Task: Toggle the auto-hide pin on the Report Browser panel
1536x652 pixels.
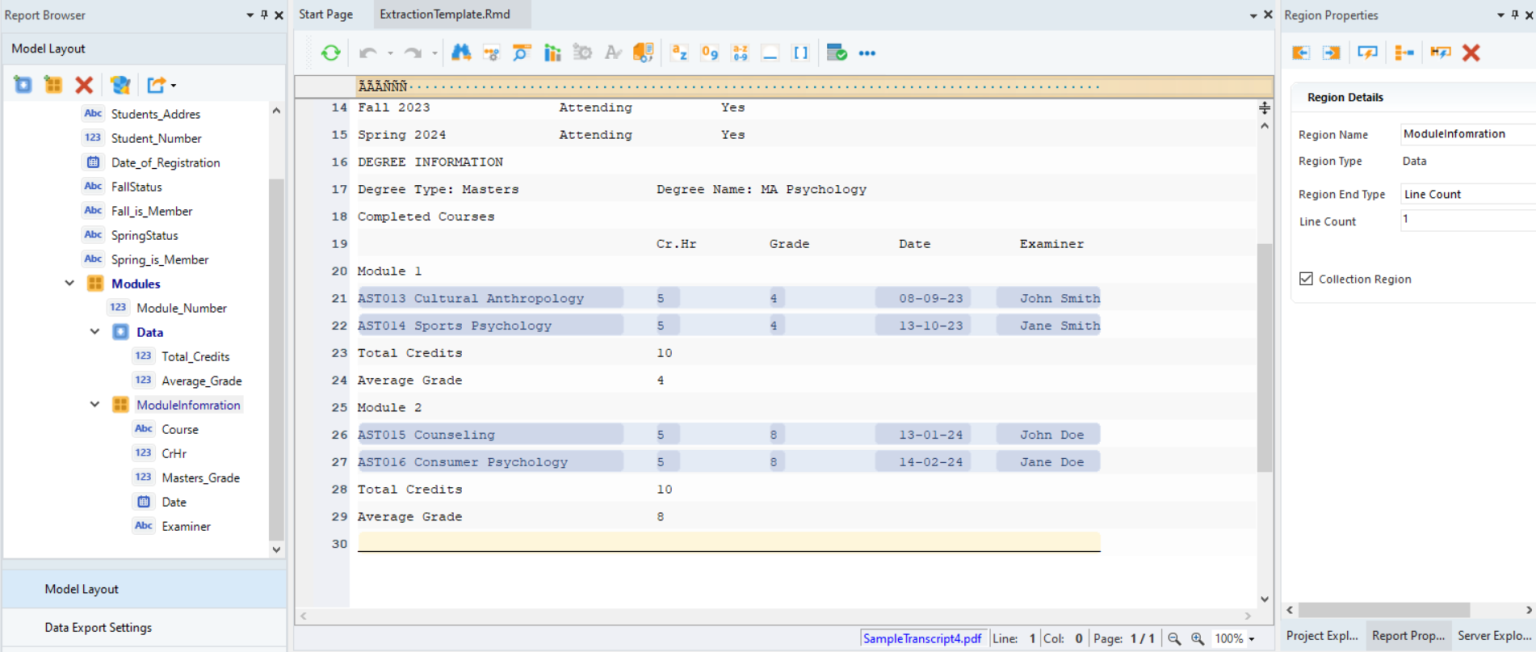Action: point(262,14)
